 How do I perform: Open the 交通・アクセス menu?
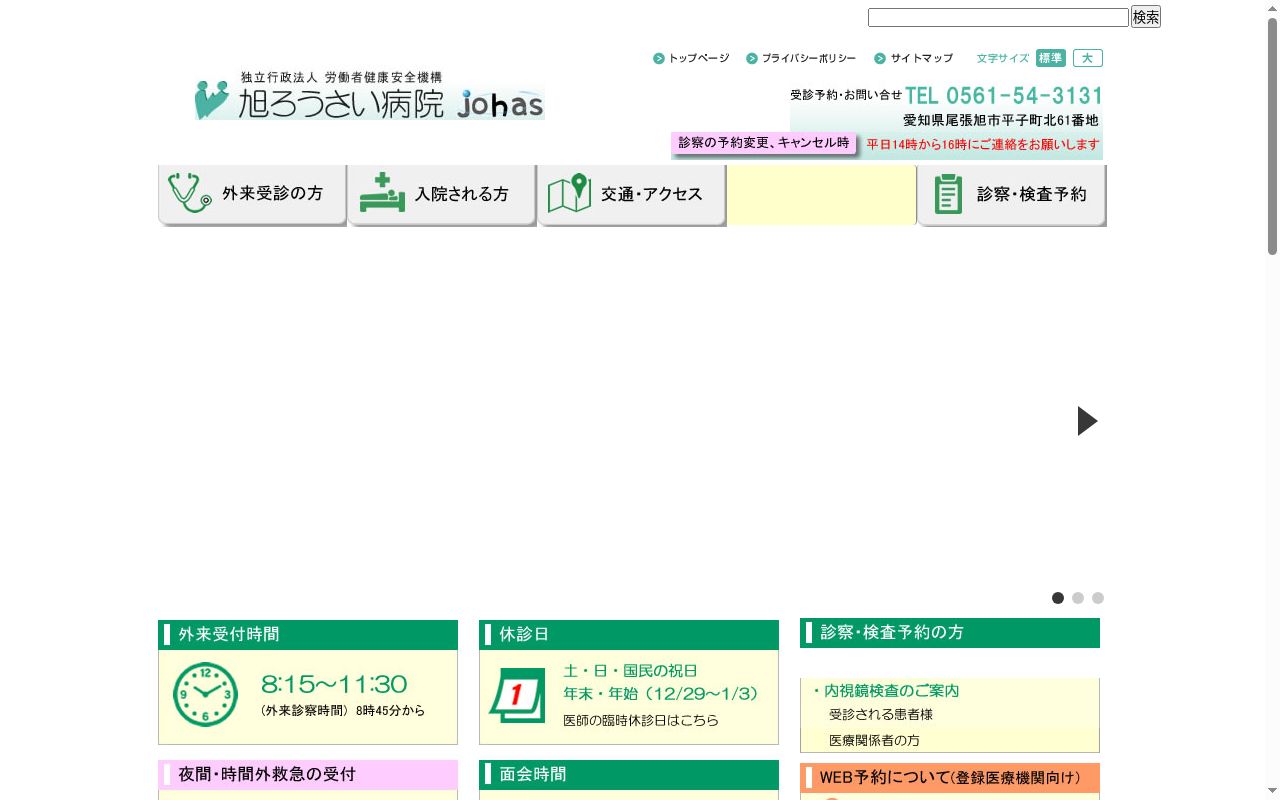(x=632, y=195)
